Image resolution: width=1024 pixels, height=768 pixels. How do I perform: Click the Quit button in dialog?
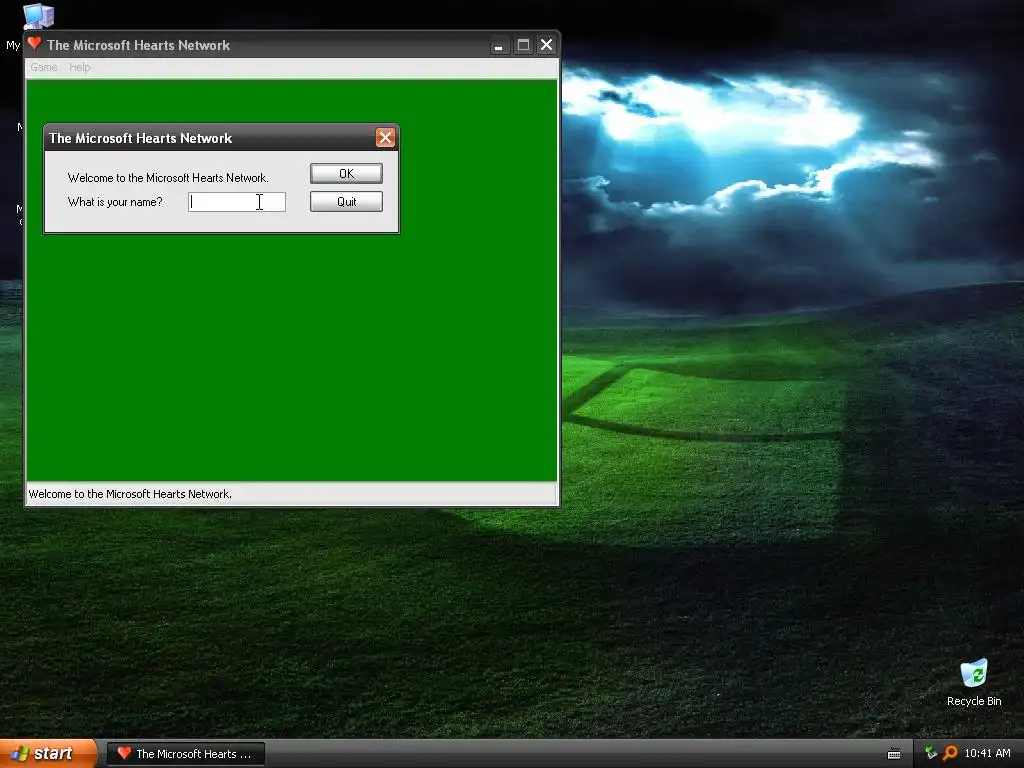[346, 202]
